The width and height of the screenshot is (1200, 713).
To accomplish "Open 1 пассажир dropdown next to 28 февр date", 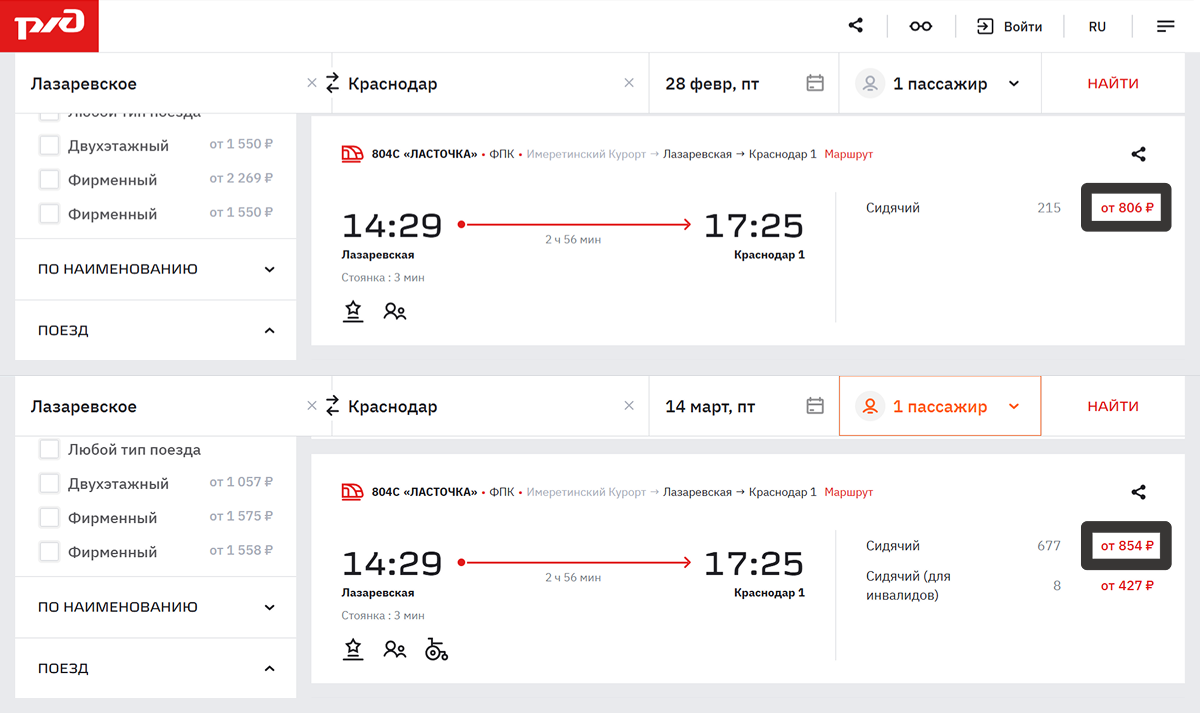I will point(940,84).
